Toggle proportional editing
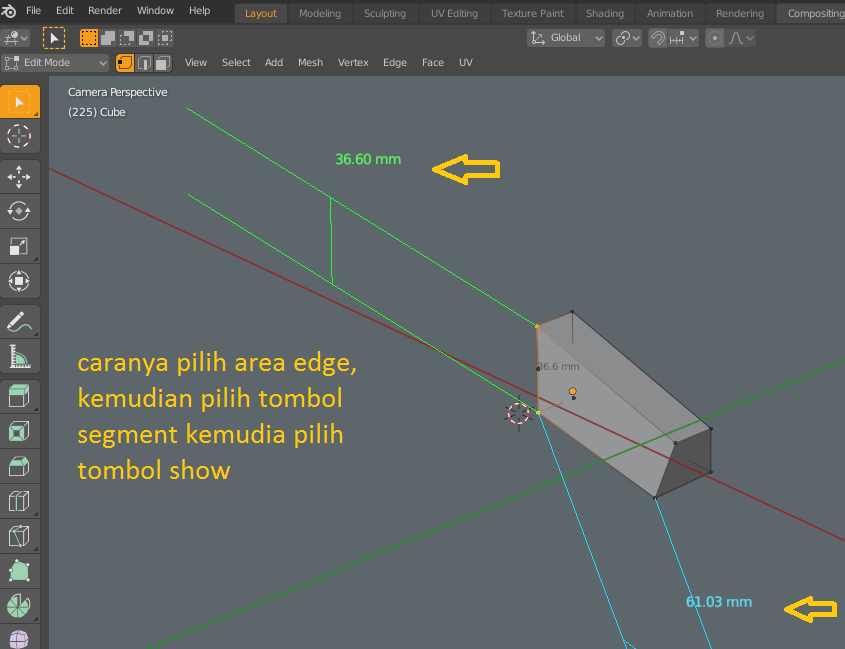 (x=715, y=38)
